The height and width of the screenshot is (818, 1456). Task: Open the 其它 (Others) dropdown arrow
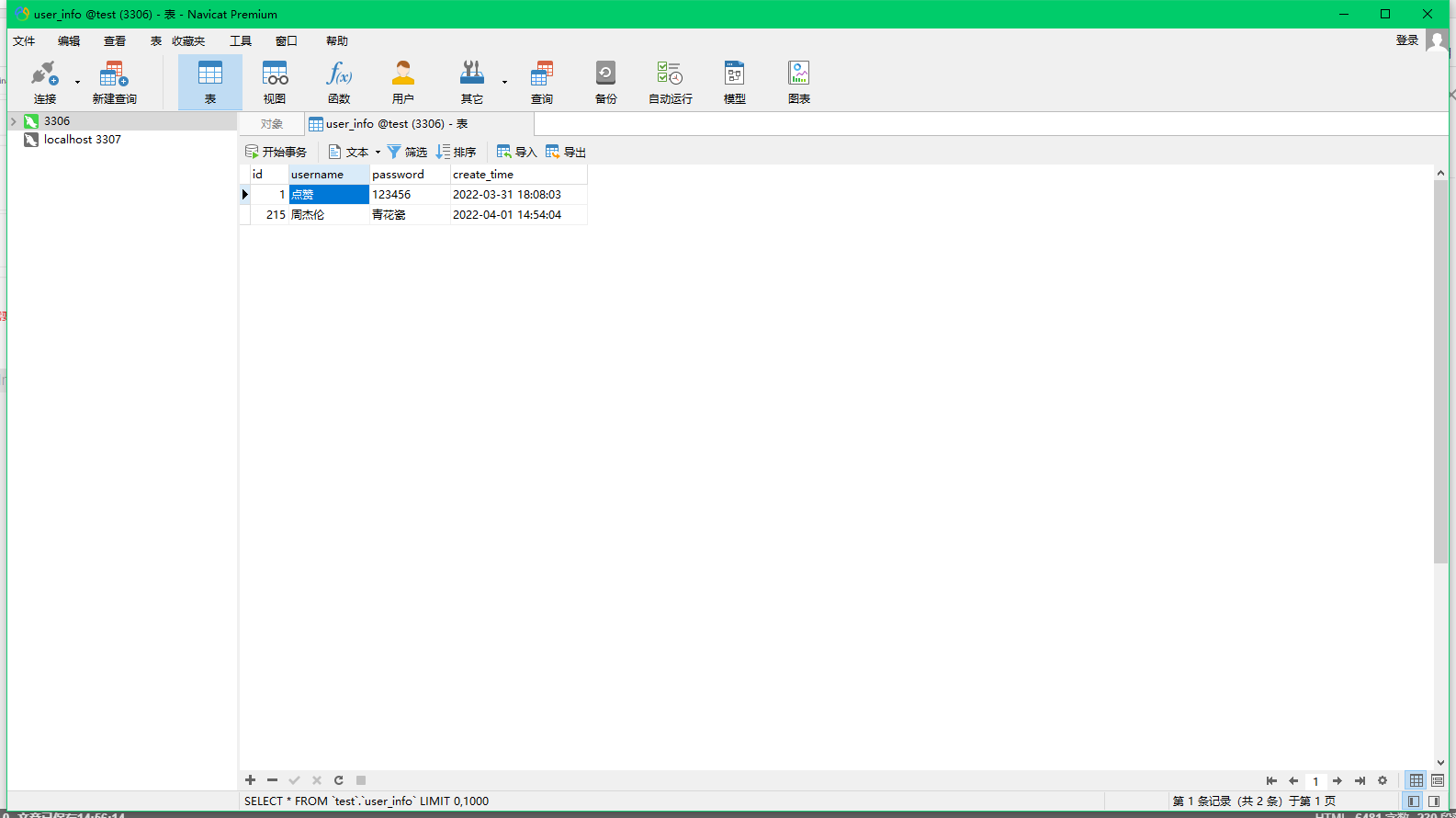(x=504, y=83)
